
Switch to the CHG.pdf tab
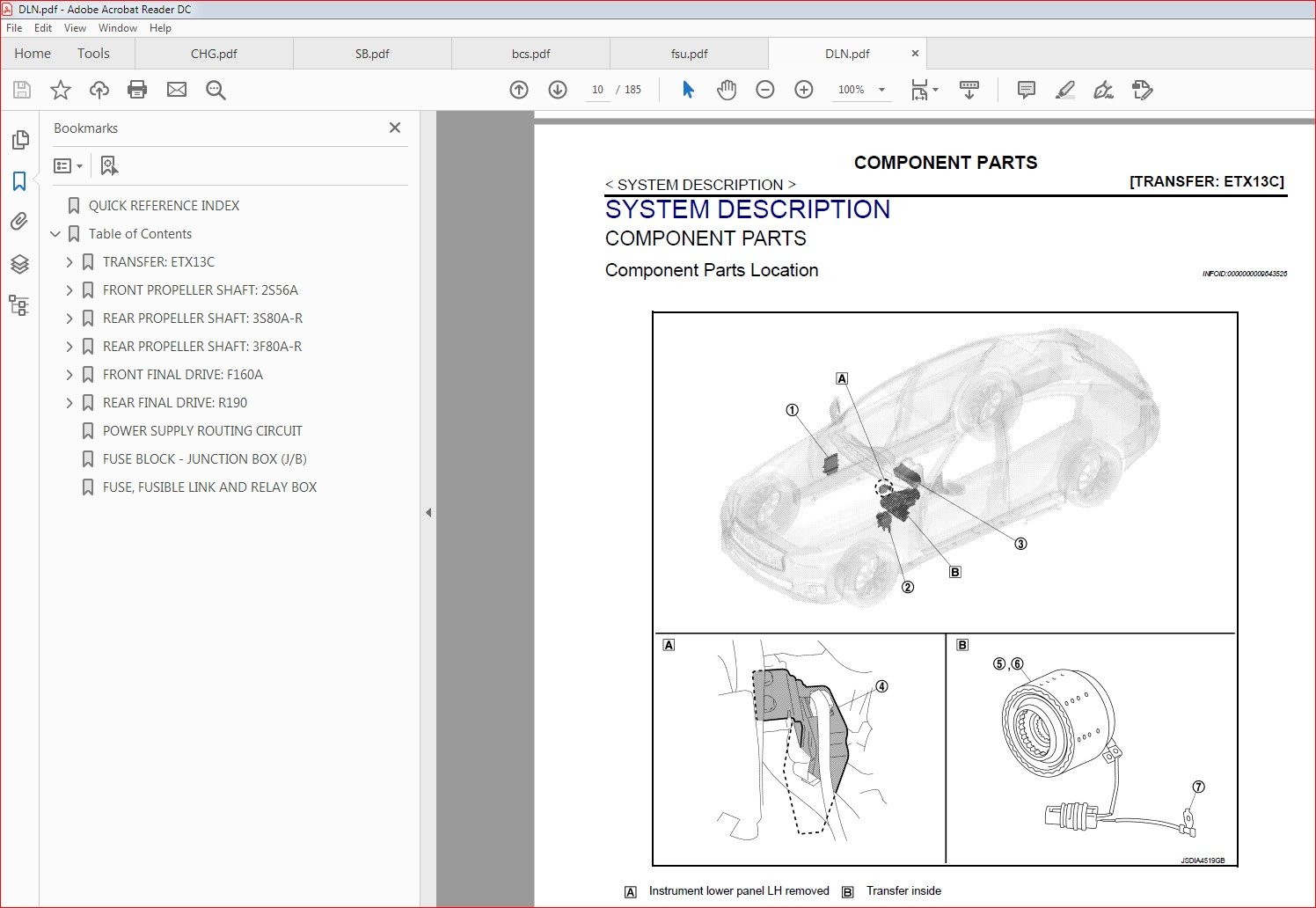214,54
